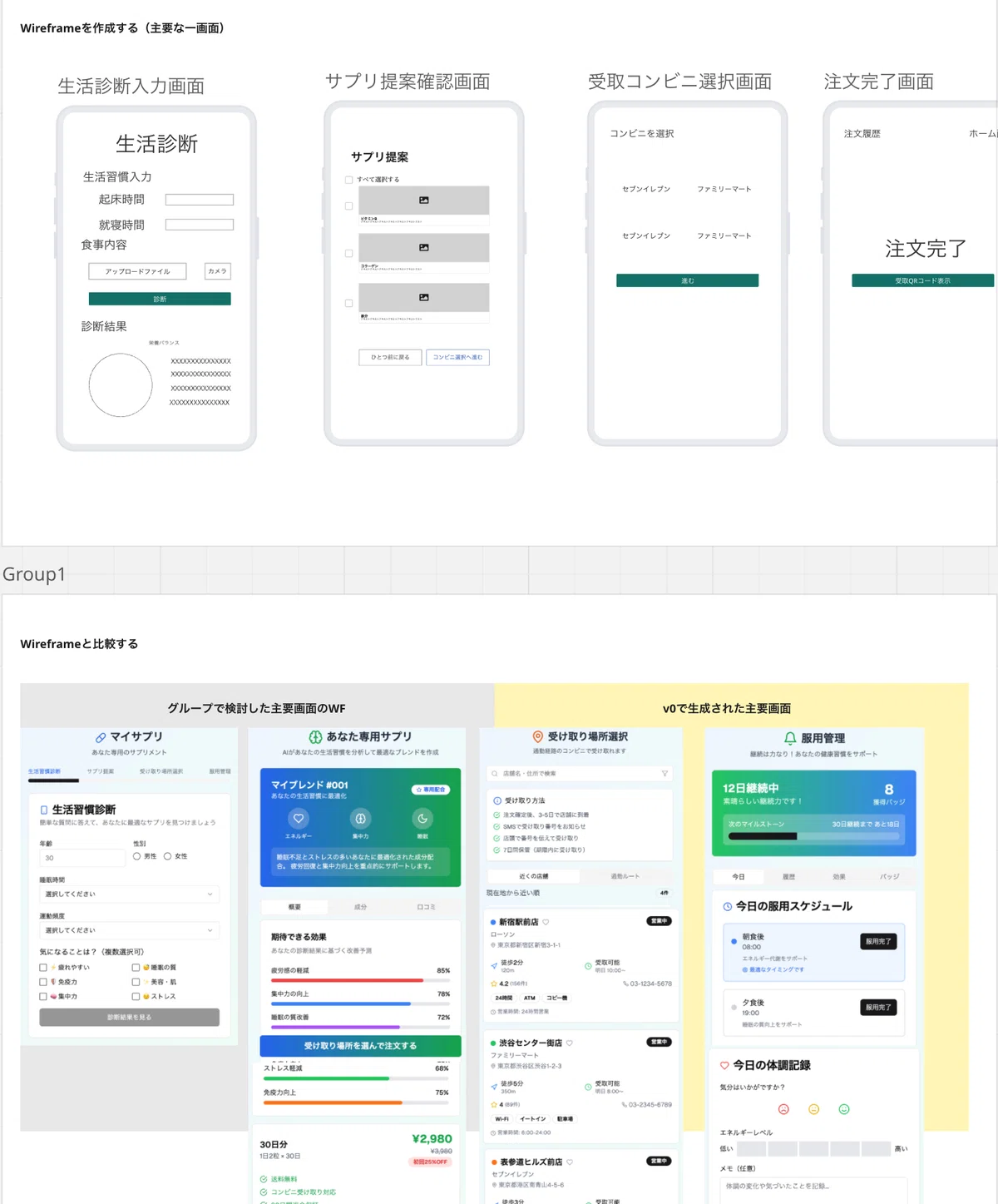Check the すべて選択する checkbox
Screen dimensions: 998x1204
[348, 180]
